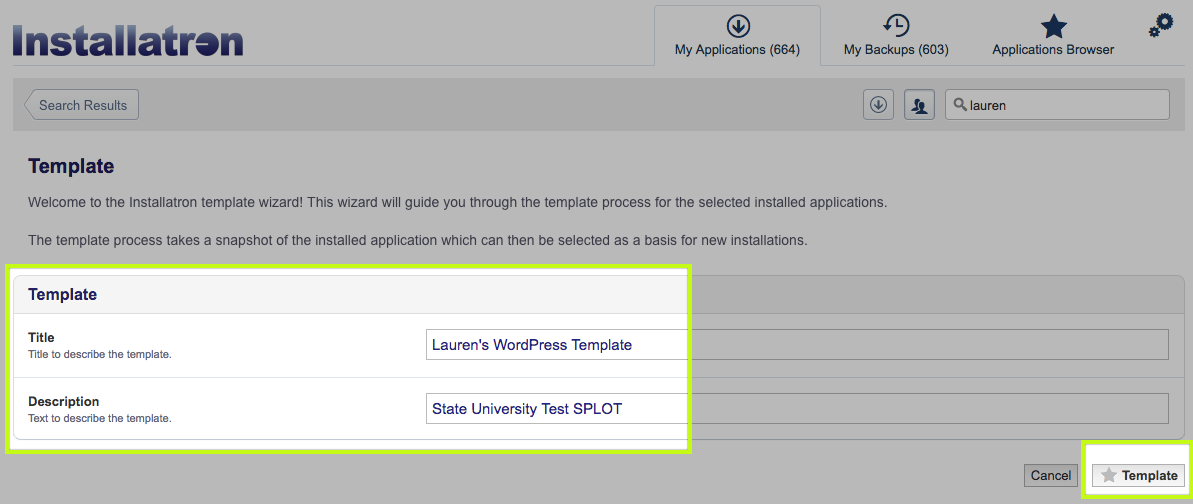Click the Title field label
The image size is (1193, 504).
(x=41, y=337)
